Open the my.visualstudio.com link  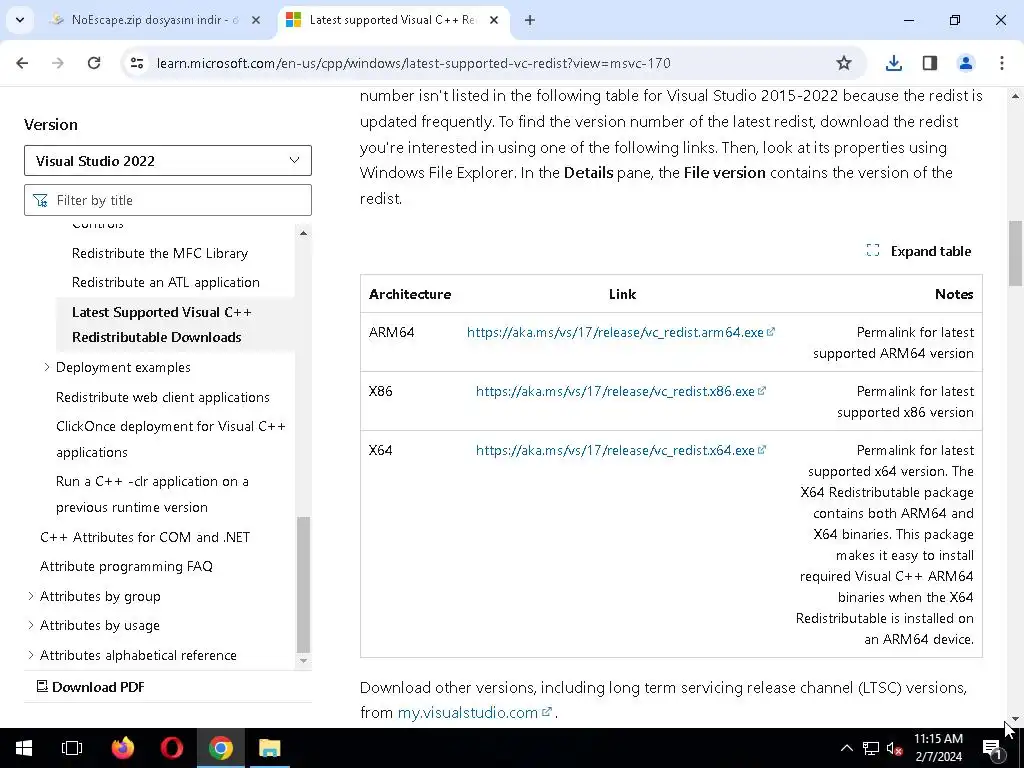475,712
